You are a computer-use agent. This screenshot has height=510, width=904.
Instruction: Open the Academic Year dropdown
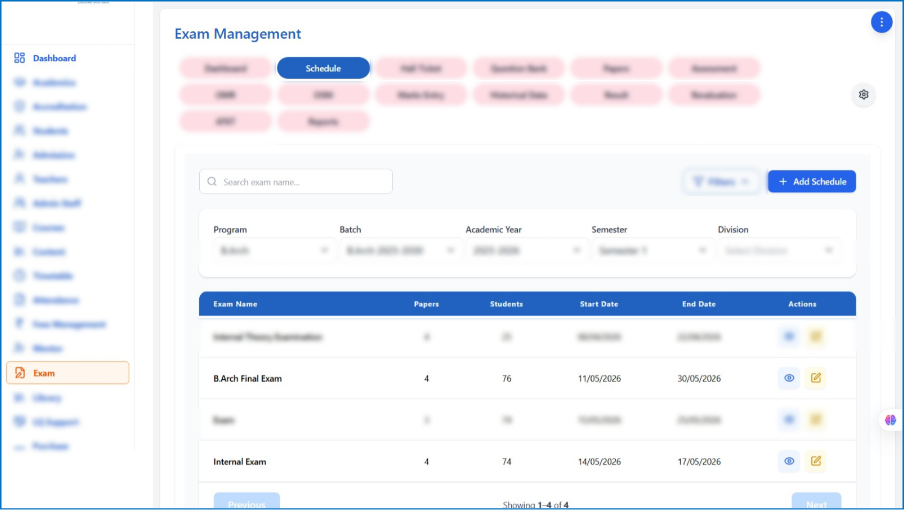click(526, 251)
